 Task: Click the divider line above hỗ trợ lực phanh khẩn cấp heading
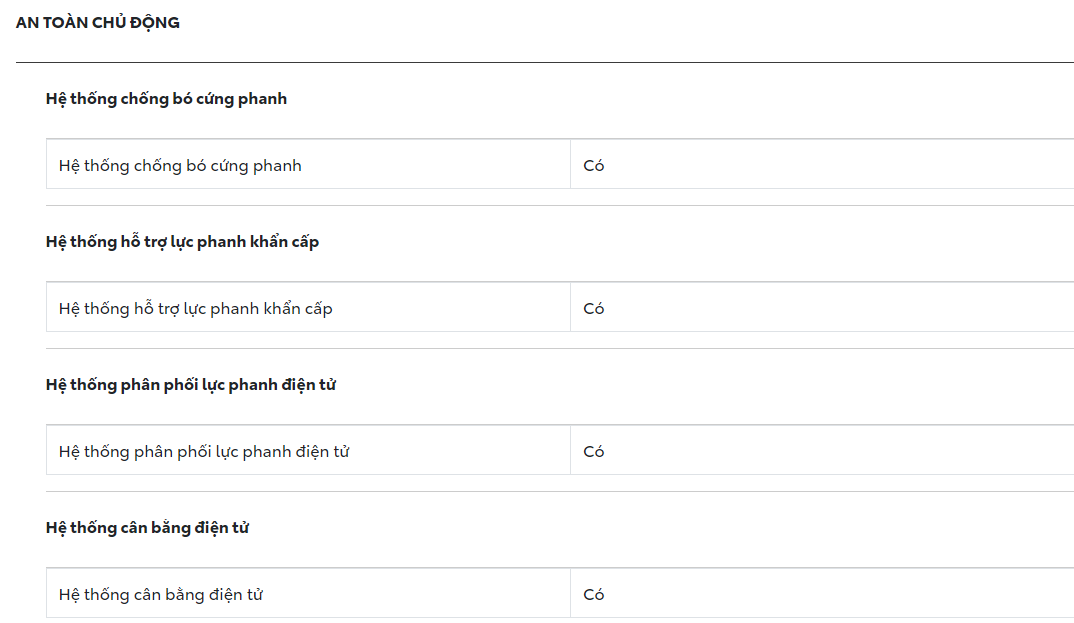pos(560,206)
